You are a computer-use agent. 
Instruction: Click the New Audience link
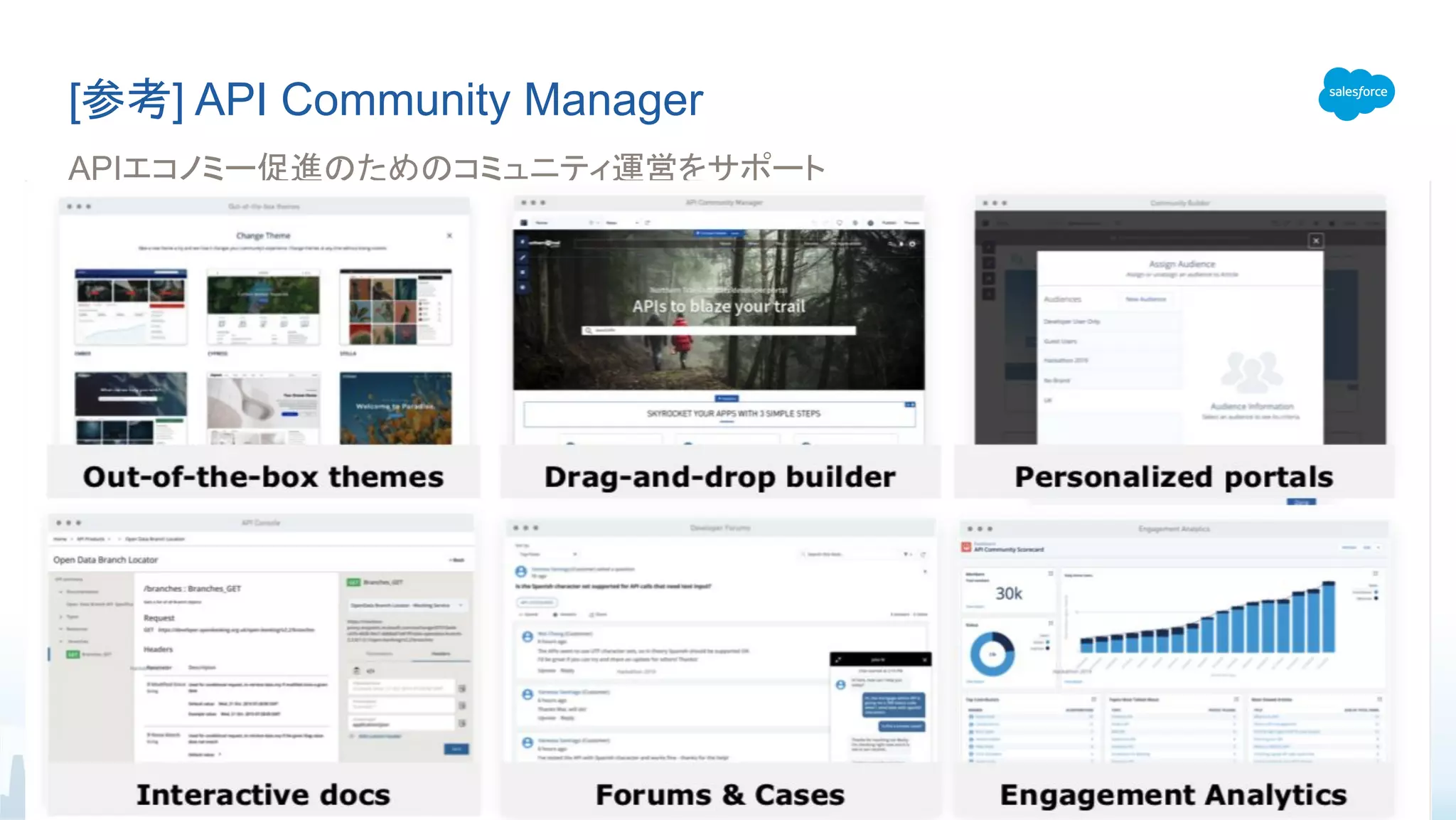1146,299
